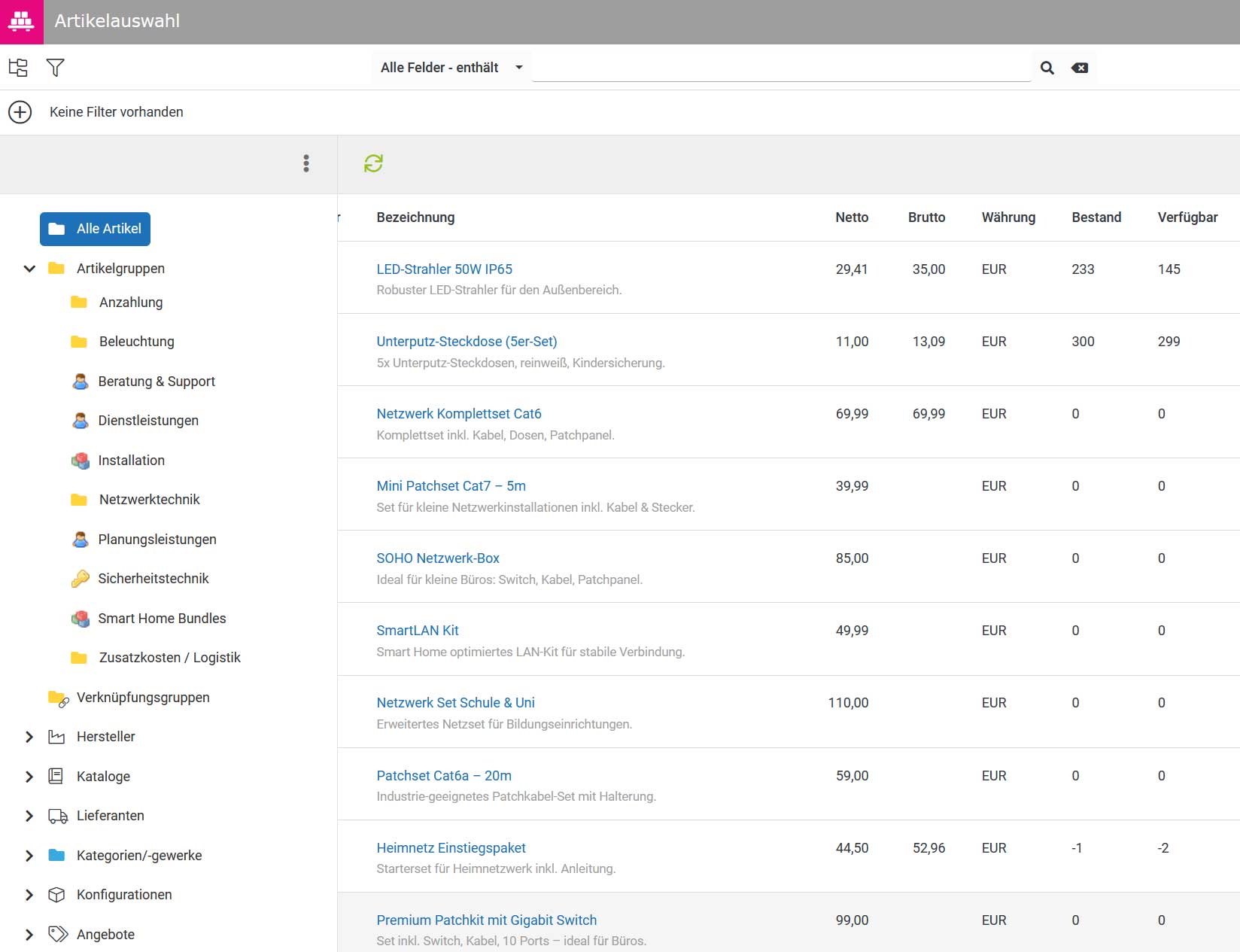Viewport: 1240px width, 952px height.
Task: Open Netzwerk Komplettset Cat6 article
Action: tap(459, 414)
